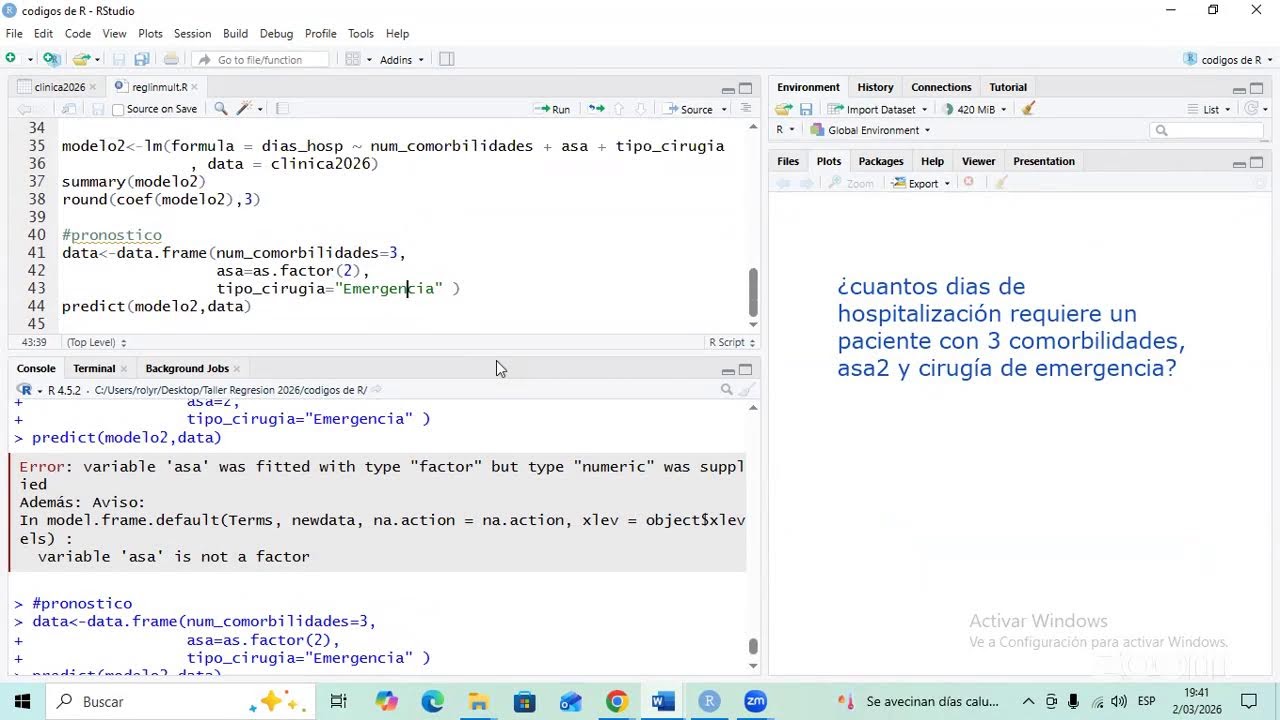The height and width of the screenshot is (720, 1280).
Task: Open the Terminal tab
Action: (x=94, y=368)
